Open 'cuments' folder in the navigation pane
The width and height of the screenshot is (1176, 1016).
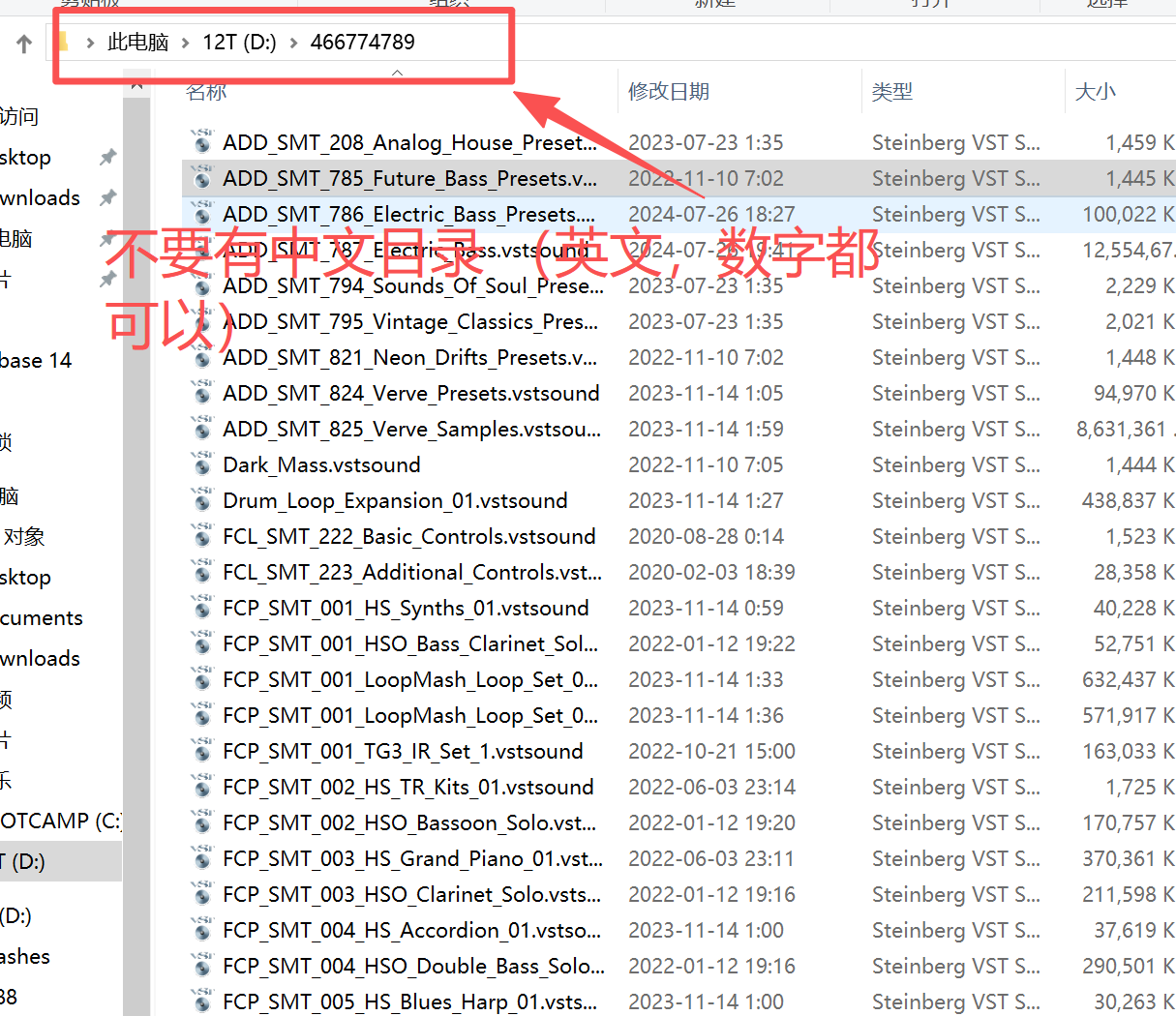[x=42, y=617]
